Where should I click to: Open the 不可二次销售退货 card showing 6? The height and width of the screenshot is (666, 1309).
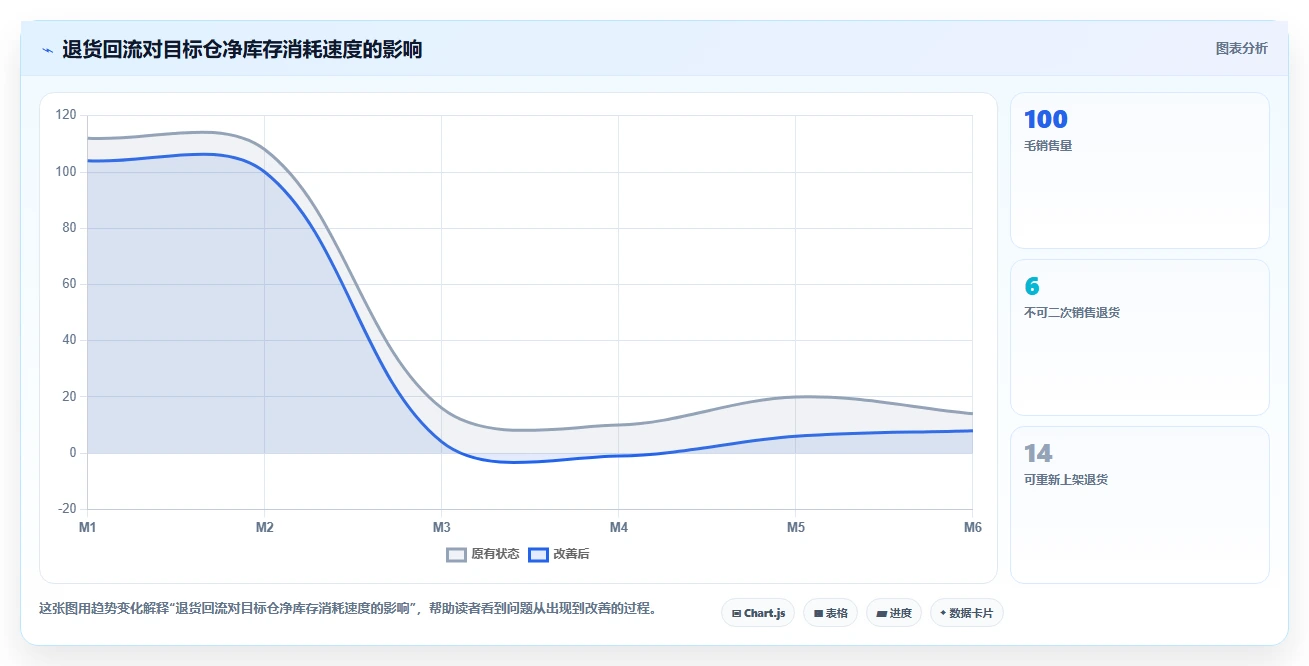1139,337
